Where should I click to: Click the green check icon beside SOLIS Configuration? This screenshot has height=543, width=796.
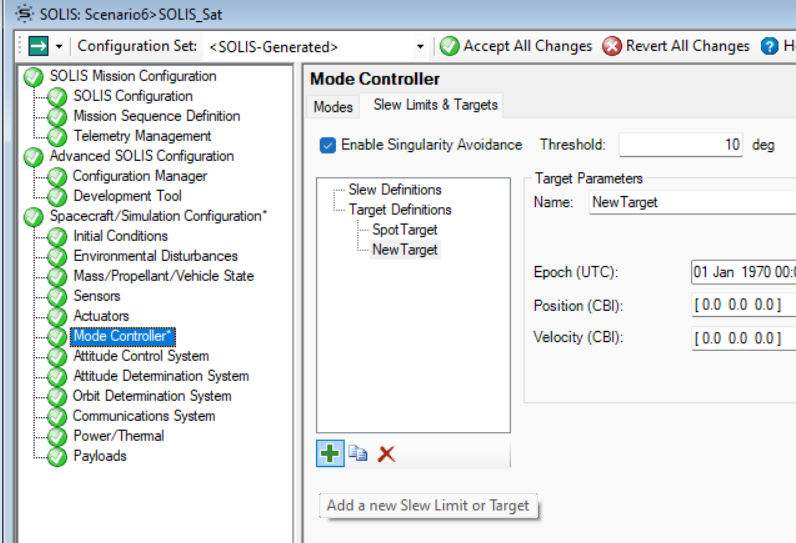tap(57, 97)
